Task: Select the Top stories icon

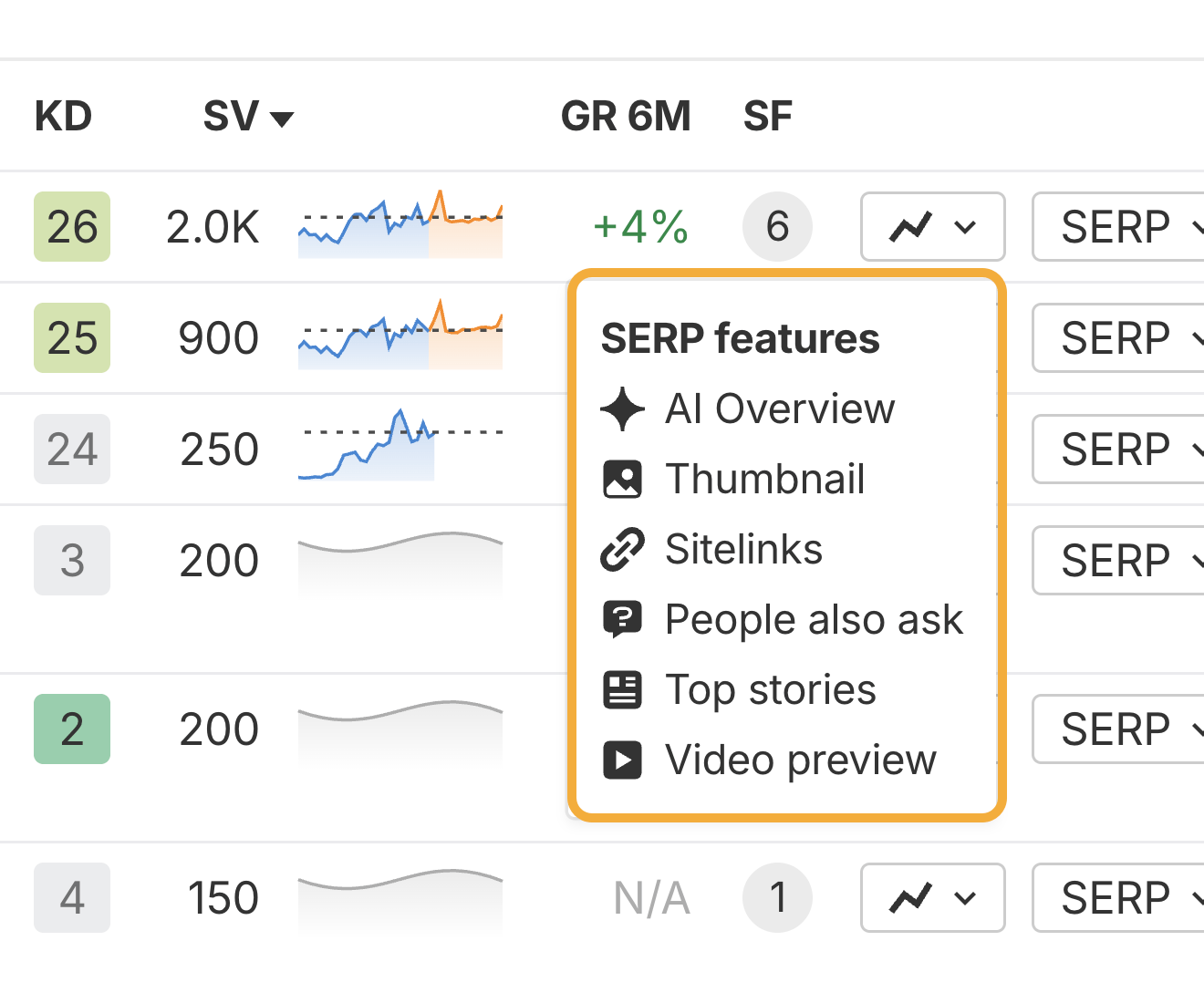Action: coord(622,689)
